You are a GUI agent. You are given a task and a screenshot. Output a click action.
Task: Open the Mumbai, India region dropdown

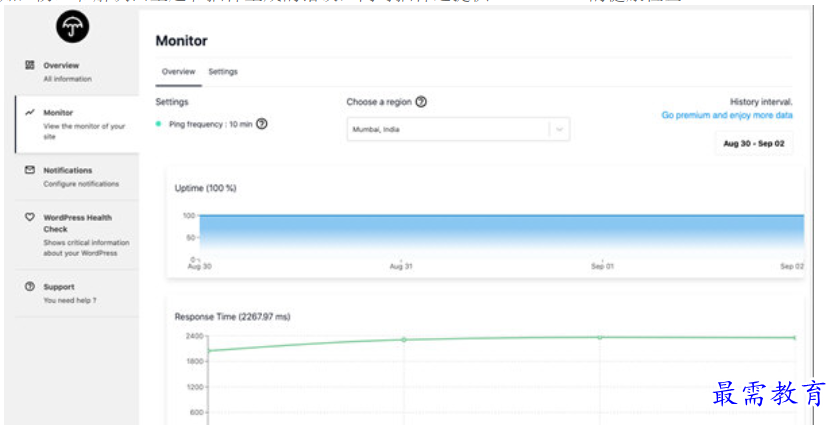[458, 129]
